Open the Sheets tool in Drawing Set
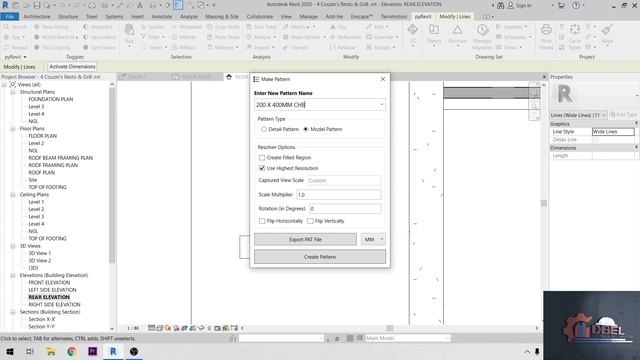This screenshot has height=360, width=640. (434, 31)
